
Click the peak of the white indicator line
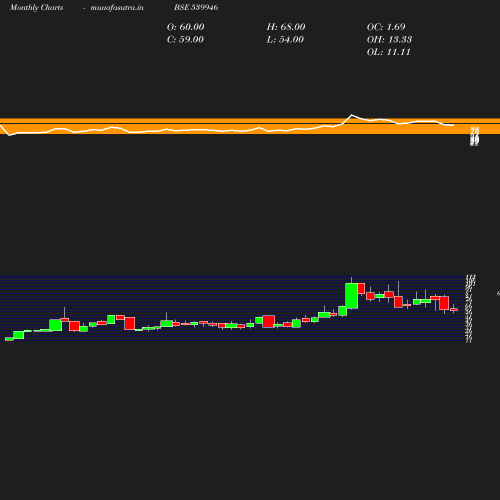[x=352, y=115]
